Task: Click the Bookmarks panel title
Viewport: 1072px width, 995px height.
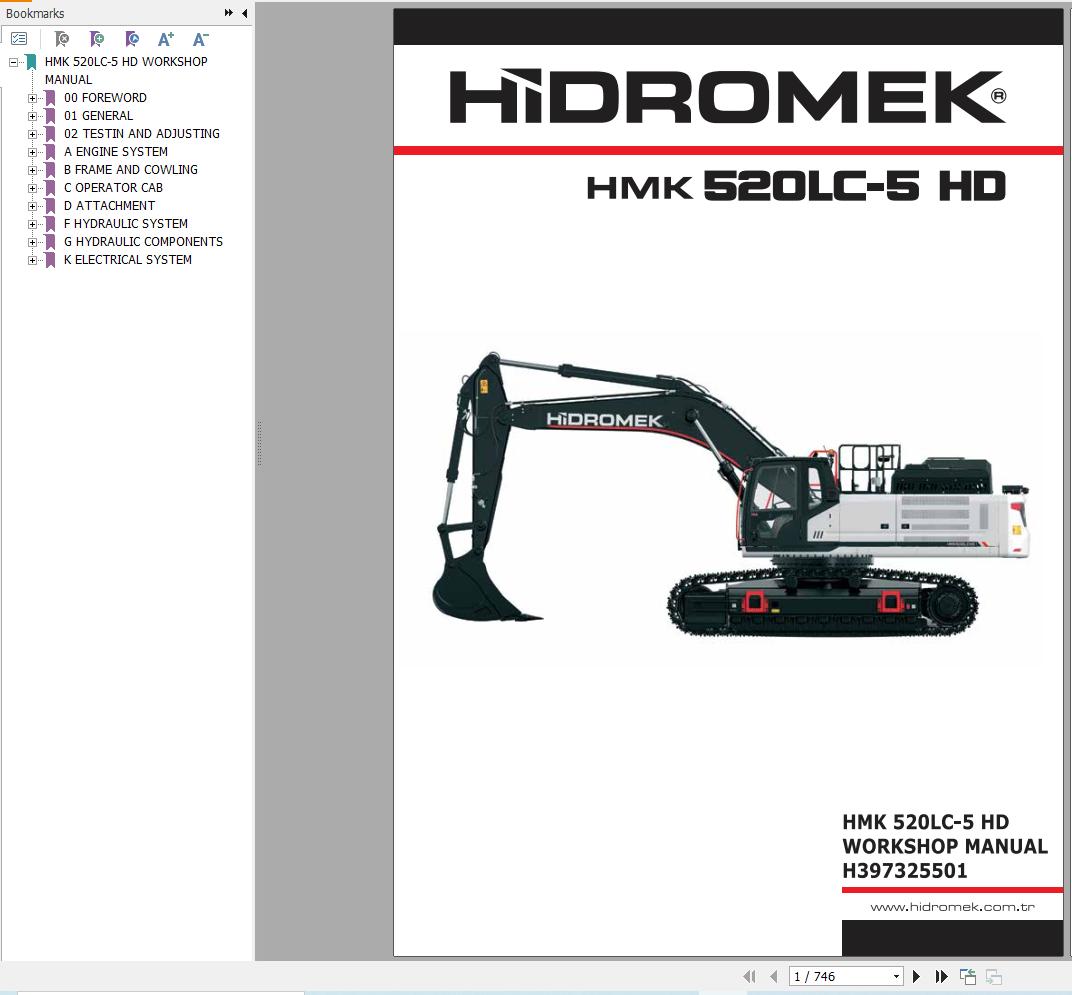Action: [35, 13]
